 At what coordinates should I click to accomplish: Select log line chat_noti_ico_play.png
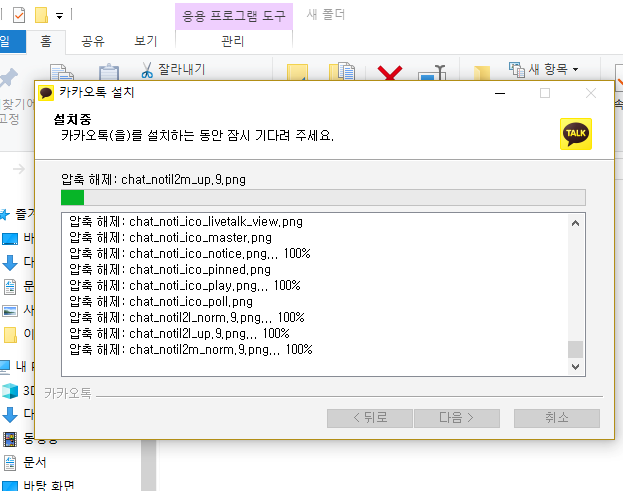(185, 286)
